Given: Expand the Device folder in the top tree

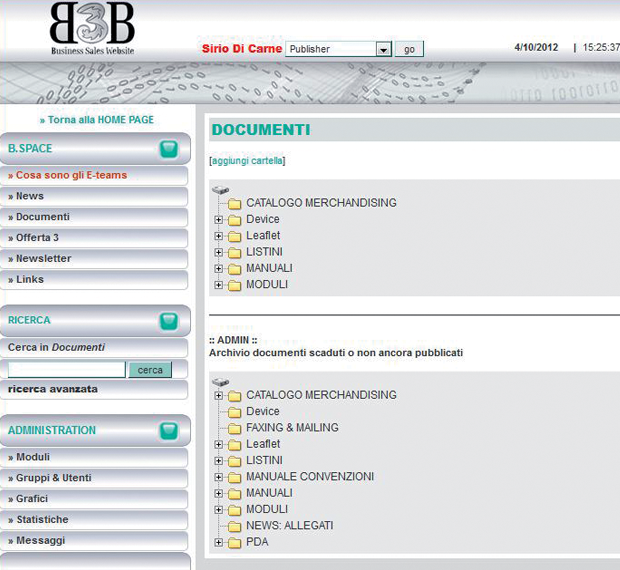Looking at the screenshot, I should click(219, 220).
